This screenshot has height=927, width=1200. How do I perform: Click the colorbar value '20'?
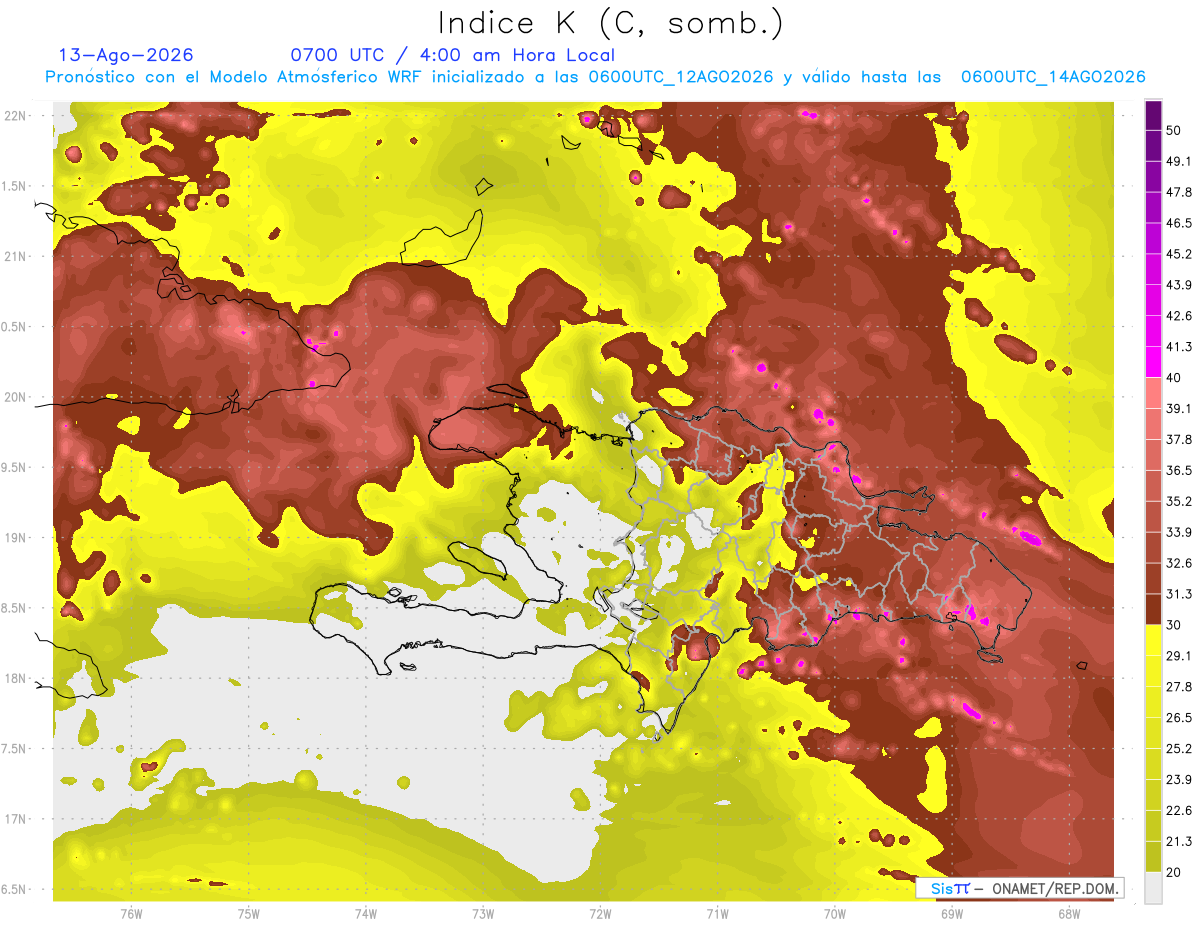1174,873
